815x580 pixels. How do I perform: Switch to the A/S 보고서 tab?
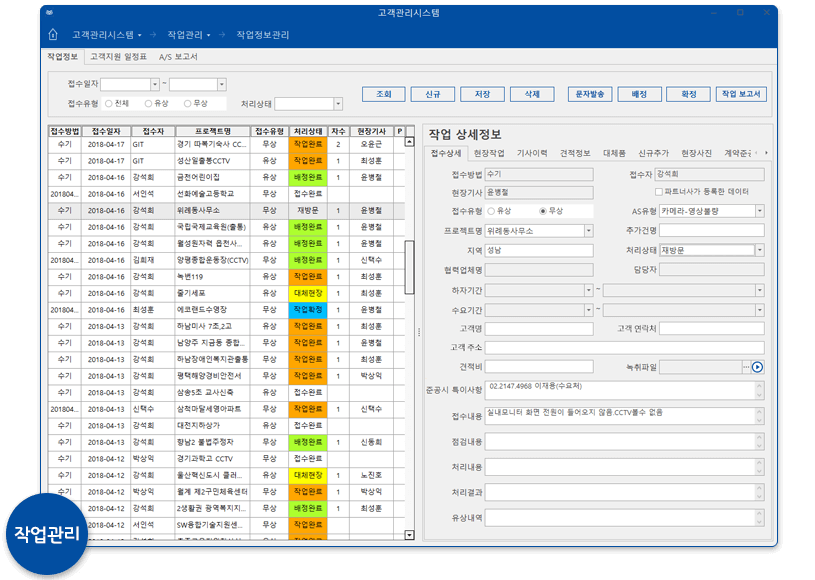coord(178,57)
